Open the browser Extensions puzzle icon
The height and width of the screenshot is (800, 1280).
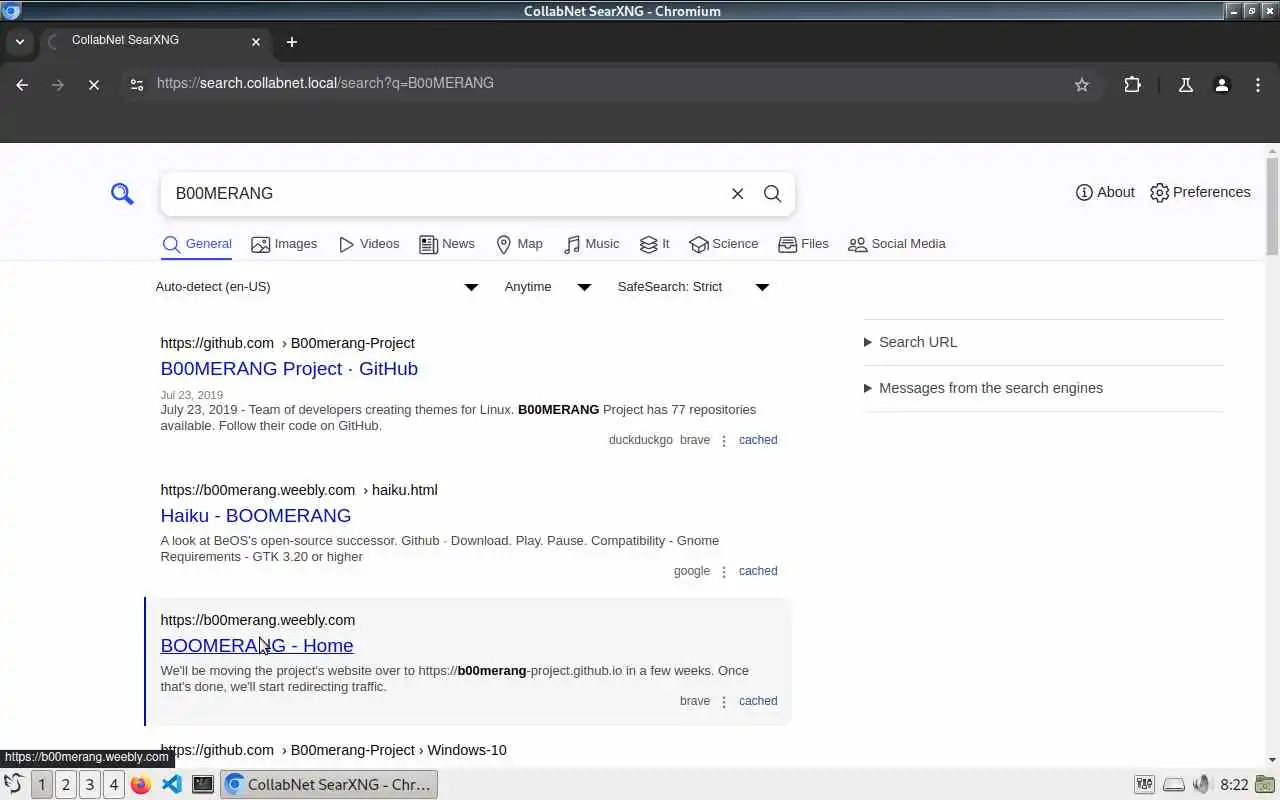(1132, 85)
